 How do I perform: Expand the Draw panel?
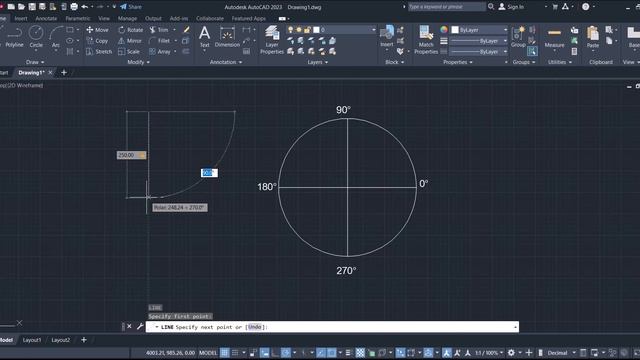35,62
